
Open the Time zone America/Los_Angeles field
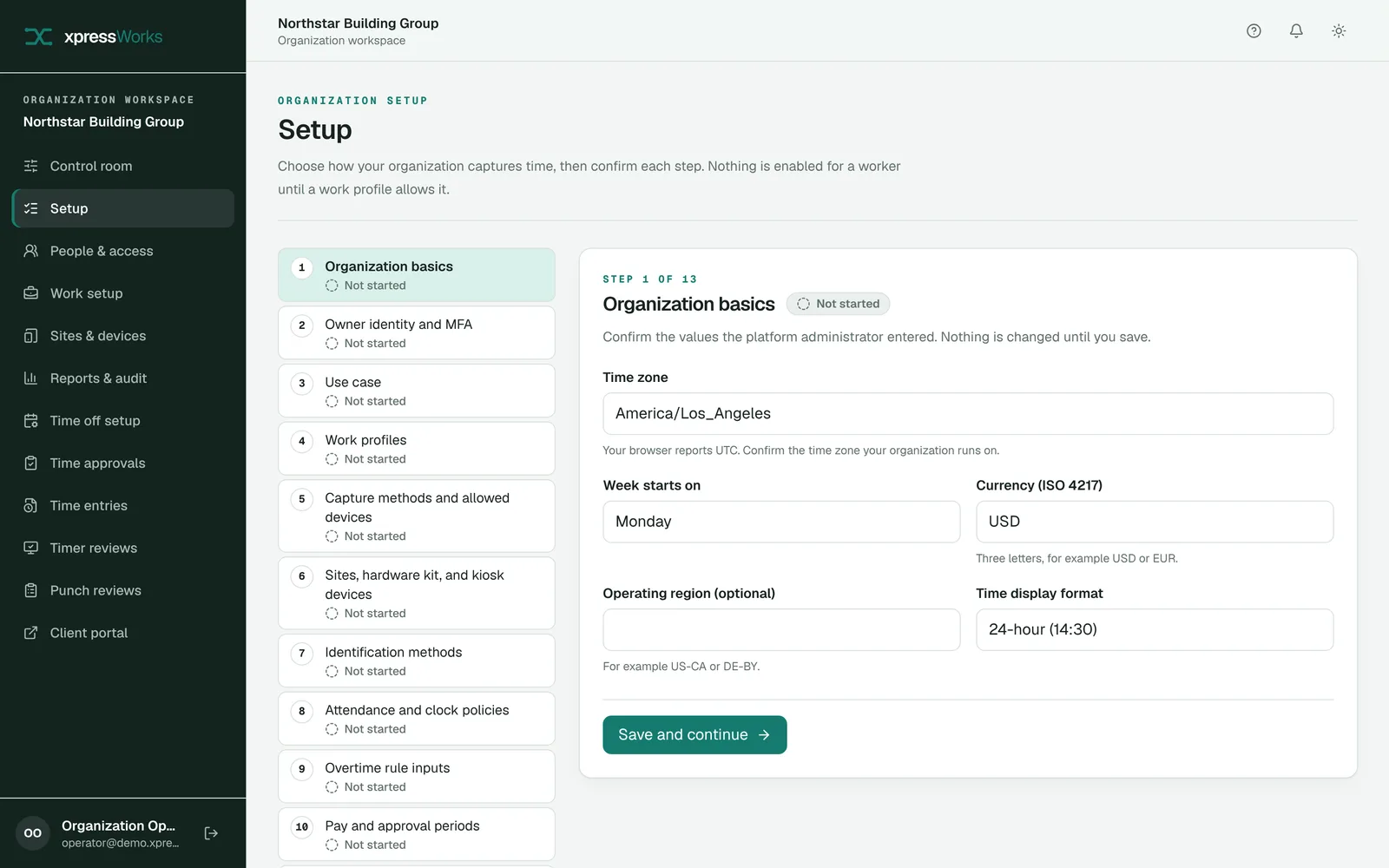[x=968, y=414]
